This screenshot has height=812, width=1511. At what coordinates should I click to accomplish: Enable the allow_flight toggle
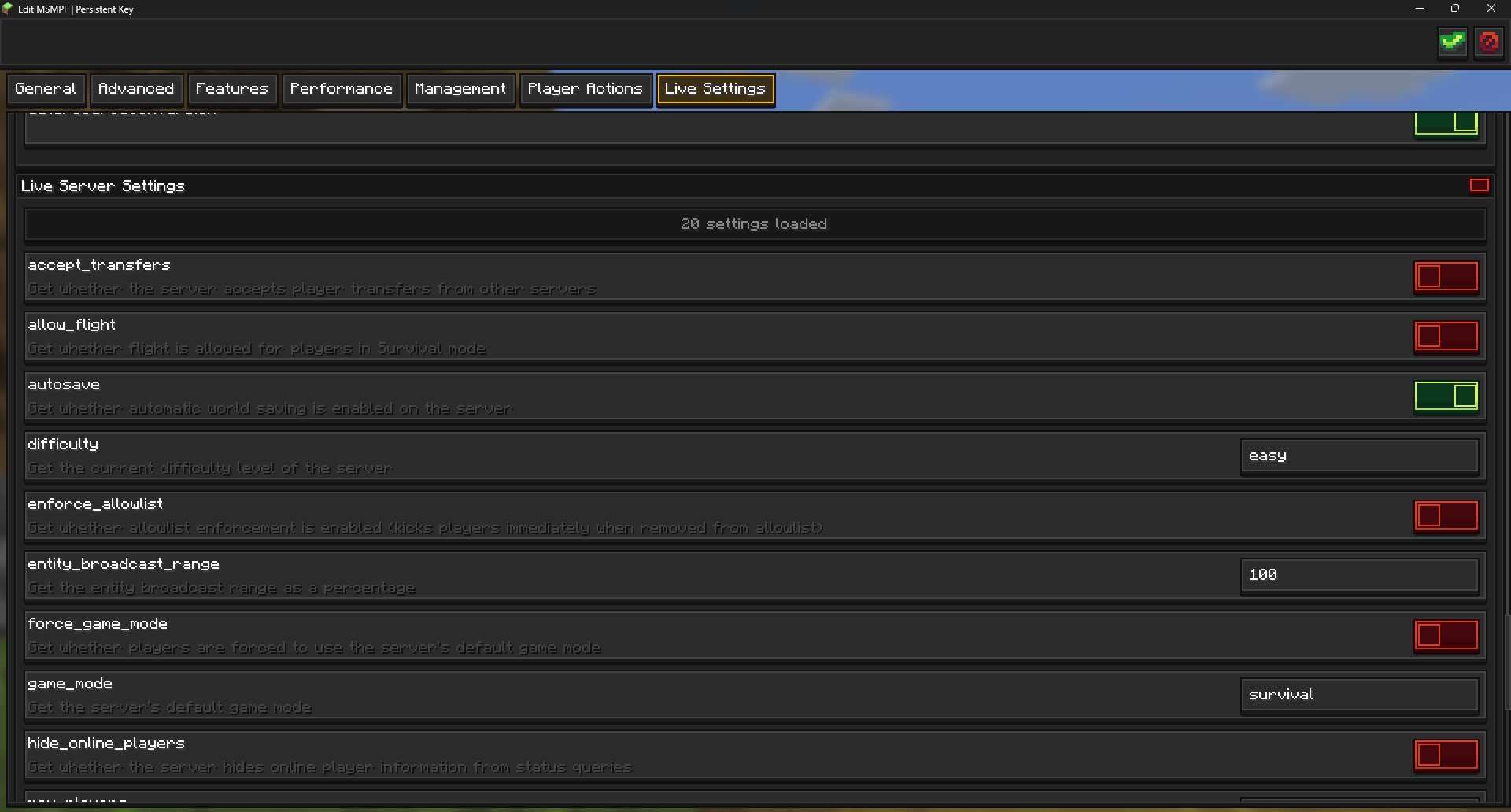point(1446,337)
